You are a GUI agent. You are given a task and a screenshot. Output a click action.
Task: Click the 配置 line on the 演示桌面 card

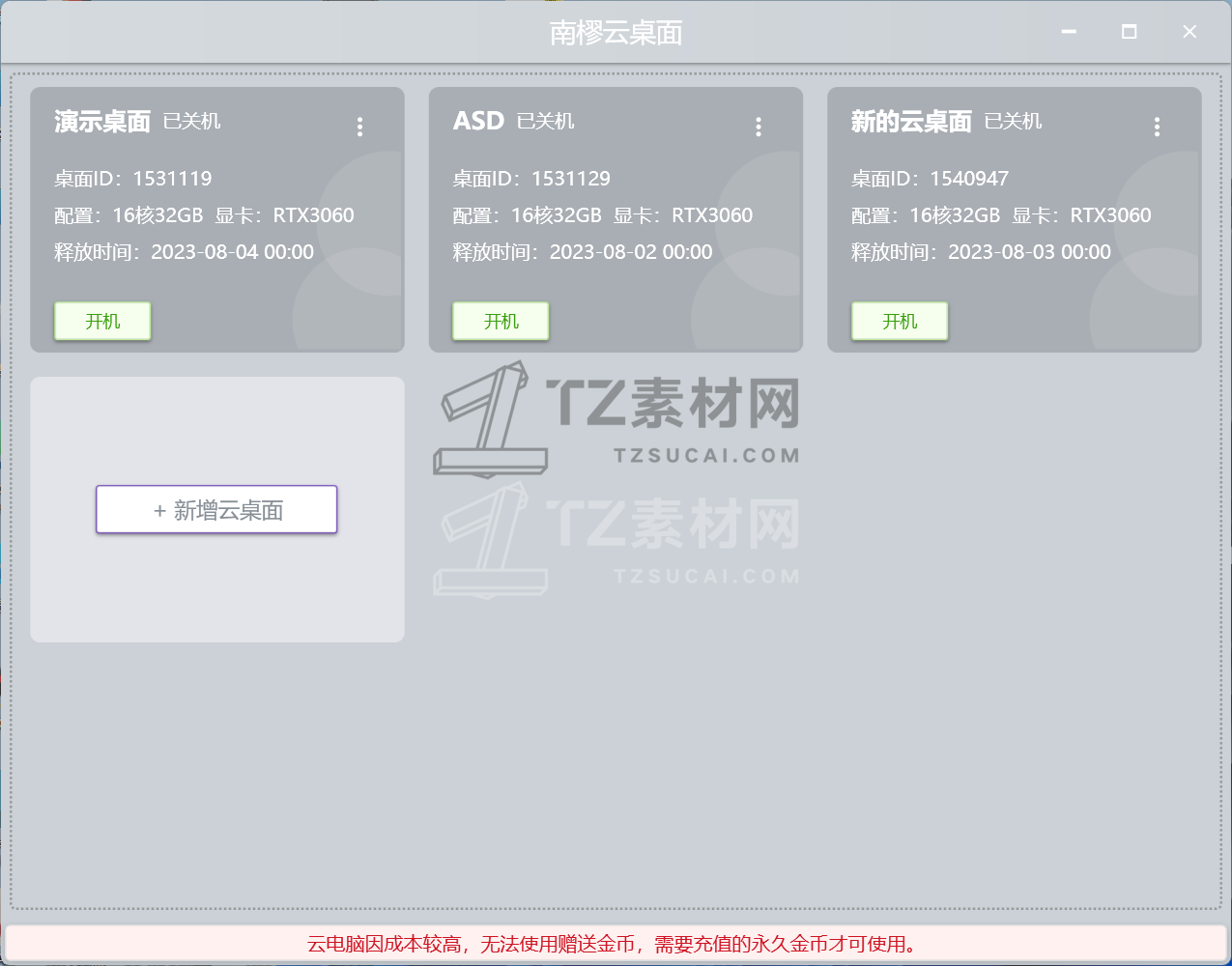tap(204, 215)
